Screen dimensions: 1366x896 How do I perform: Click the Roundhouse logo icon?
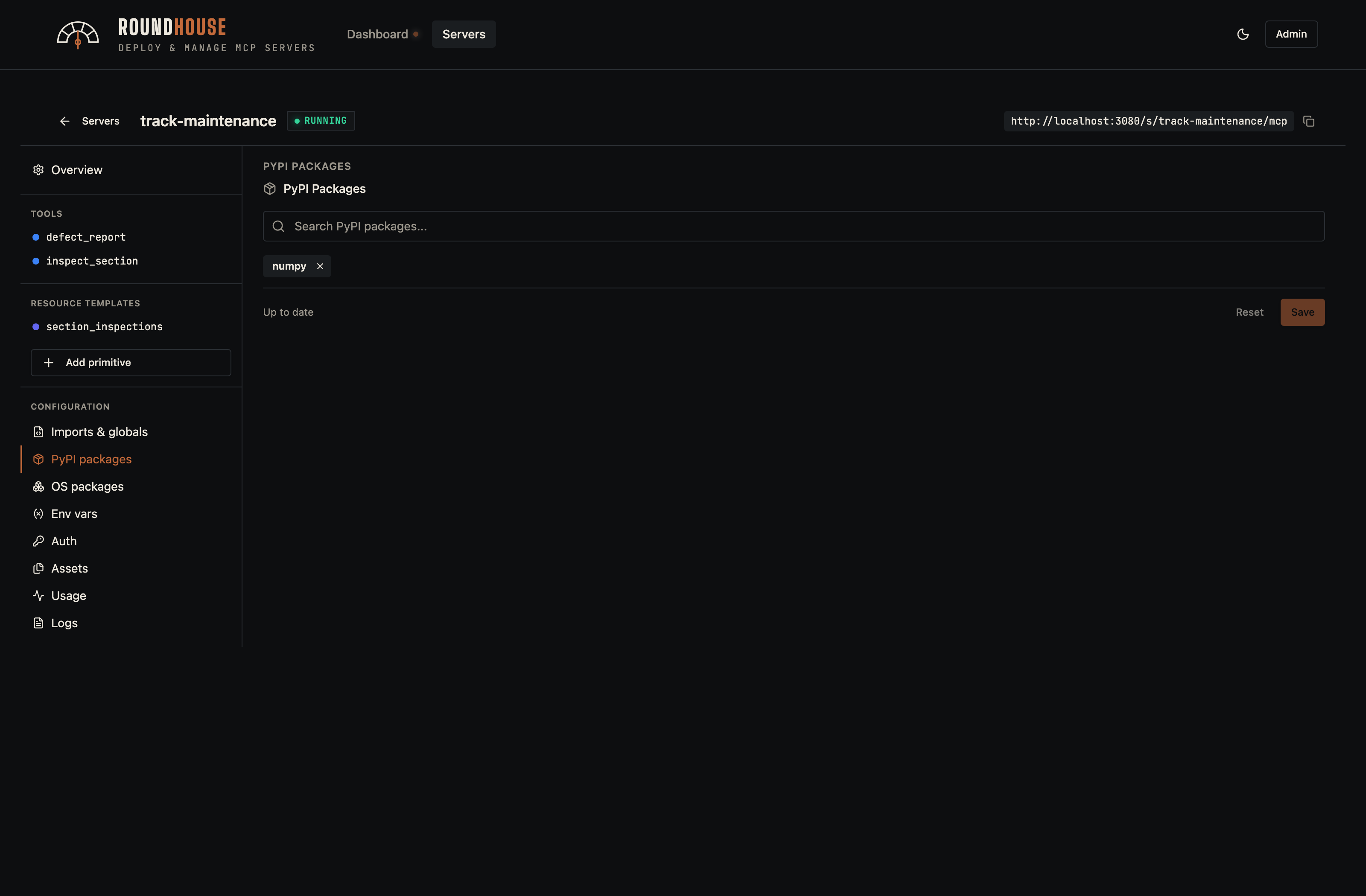[78, 35]
